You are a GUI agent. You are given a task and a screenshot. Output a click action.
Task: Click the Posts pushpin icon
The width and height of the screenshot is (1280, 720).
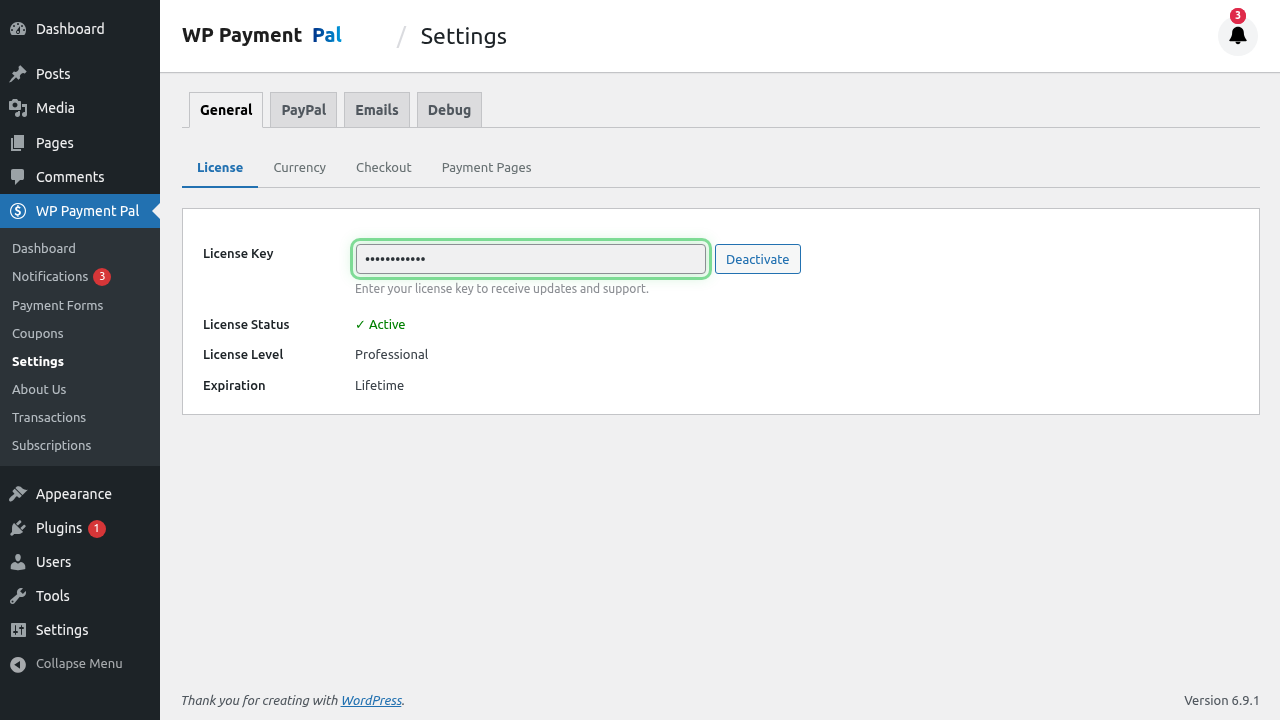click(18, 74)
